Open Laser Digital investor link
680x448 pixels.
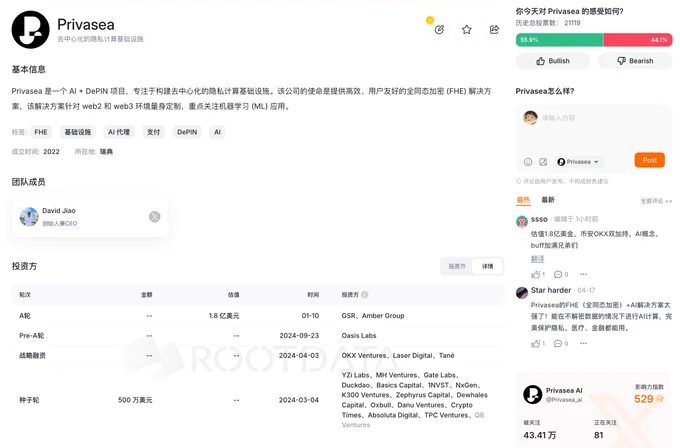(412, 356)
